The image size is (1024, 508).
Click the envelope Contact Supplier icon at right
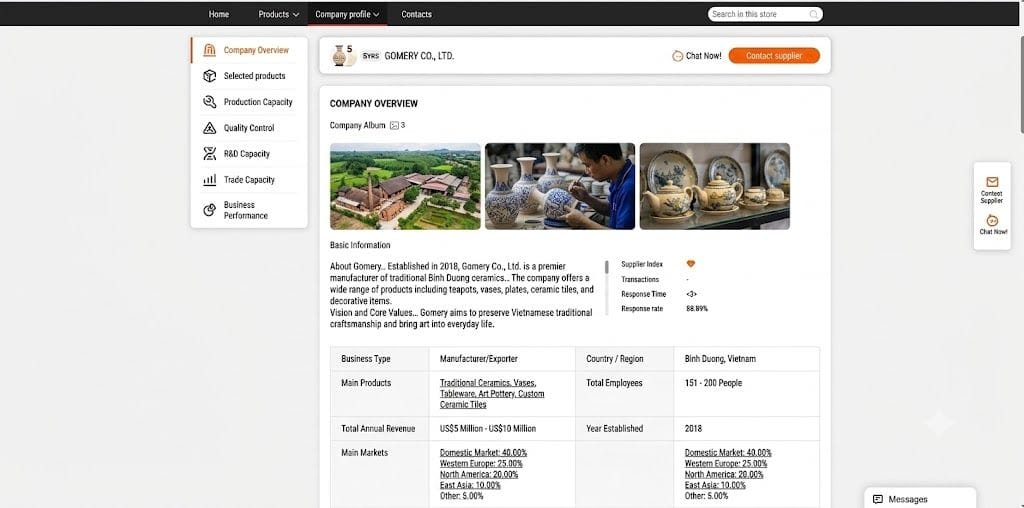(x=992, y=182)
